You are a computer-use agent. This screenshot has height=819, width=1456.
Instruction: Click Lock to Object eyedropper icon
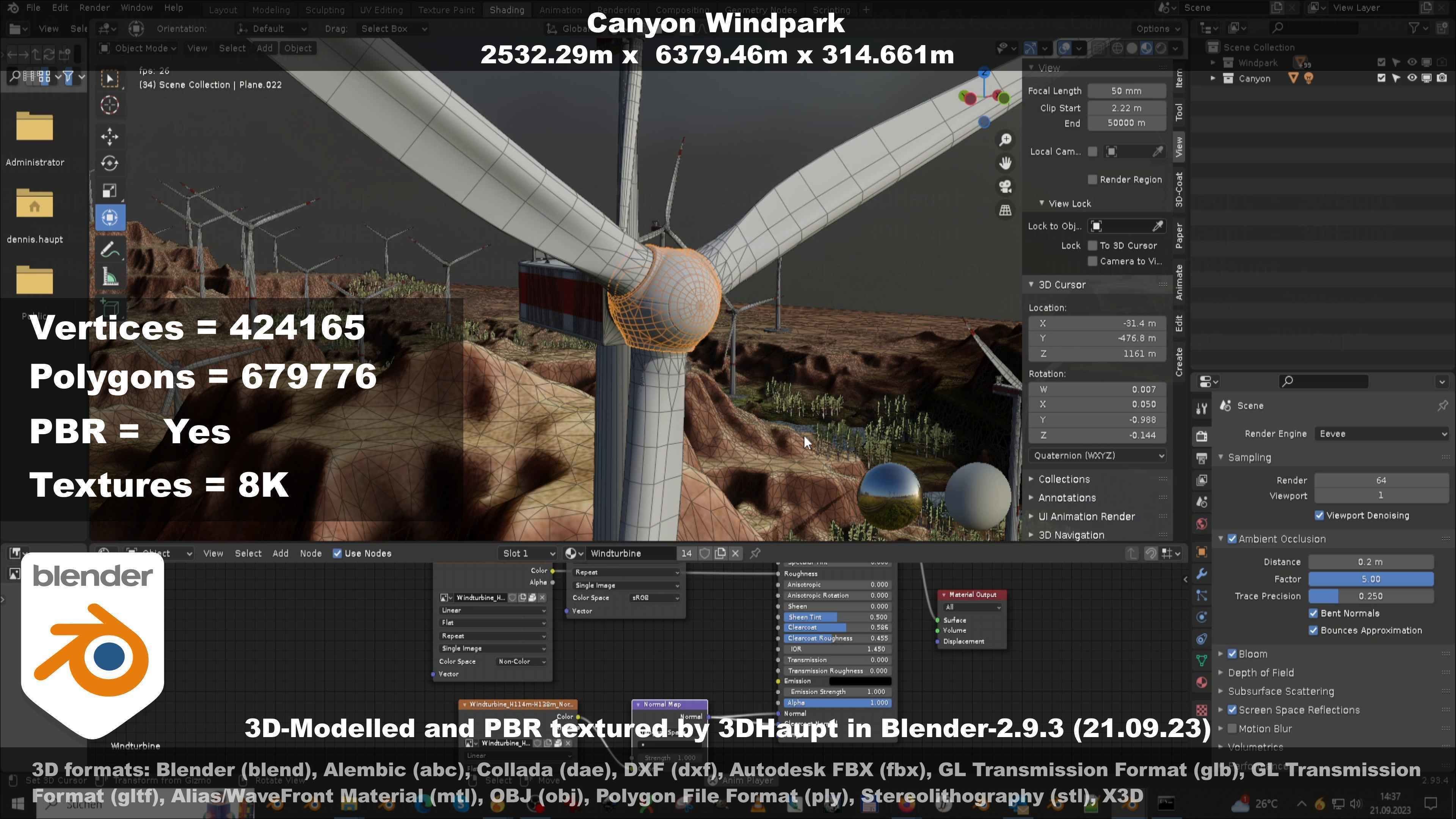coord(1158,226)
